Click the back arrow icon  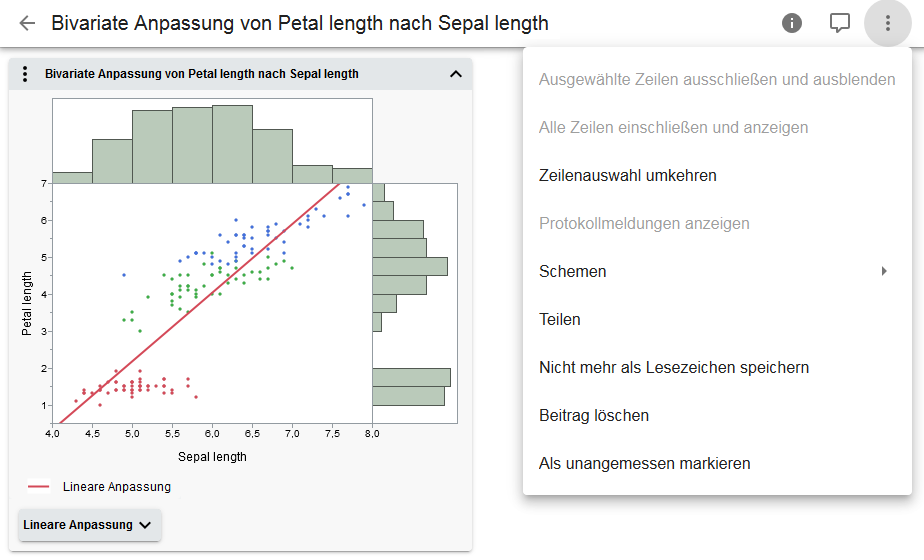click(27, 23)
